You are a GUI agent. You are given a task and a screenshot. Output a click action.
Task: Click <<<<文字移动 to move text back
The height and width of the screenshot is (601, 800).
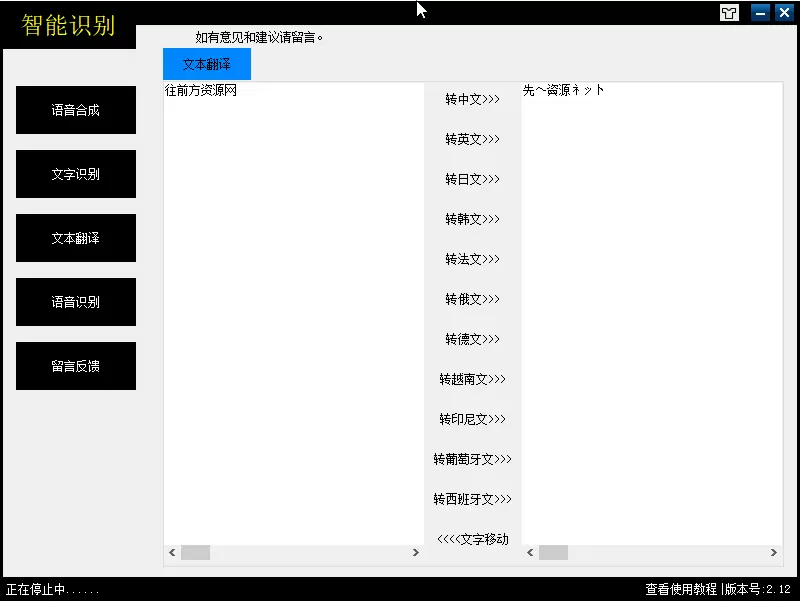[x=472, y=539]
